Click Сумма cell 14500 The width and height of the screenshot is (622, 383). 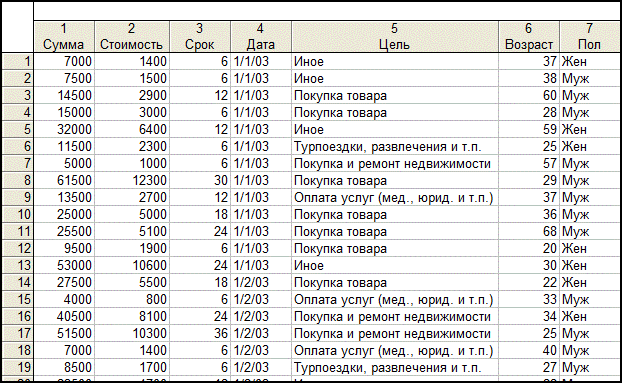[x=64, y=96]
